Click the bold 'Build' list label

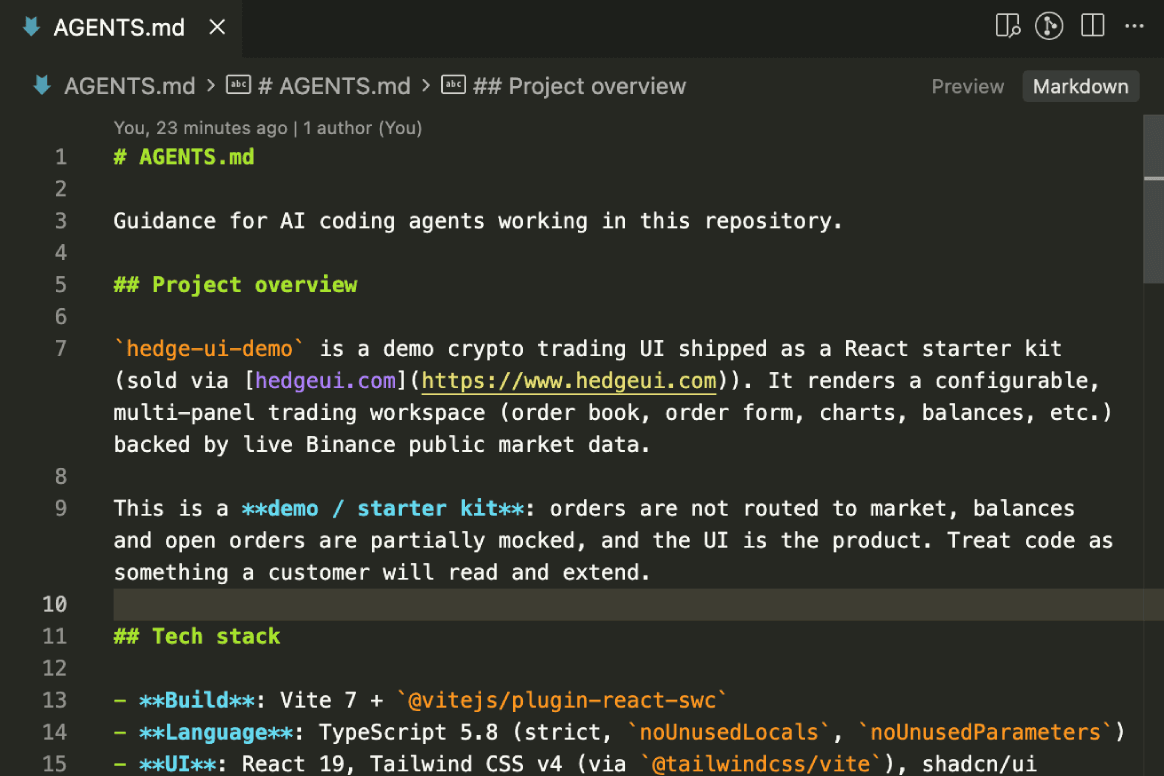[x=197, y=700]
